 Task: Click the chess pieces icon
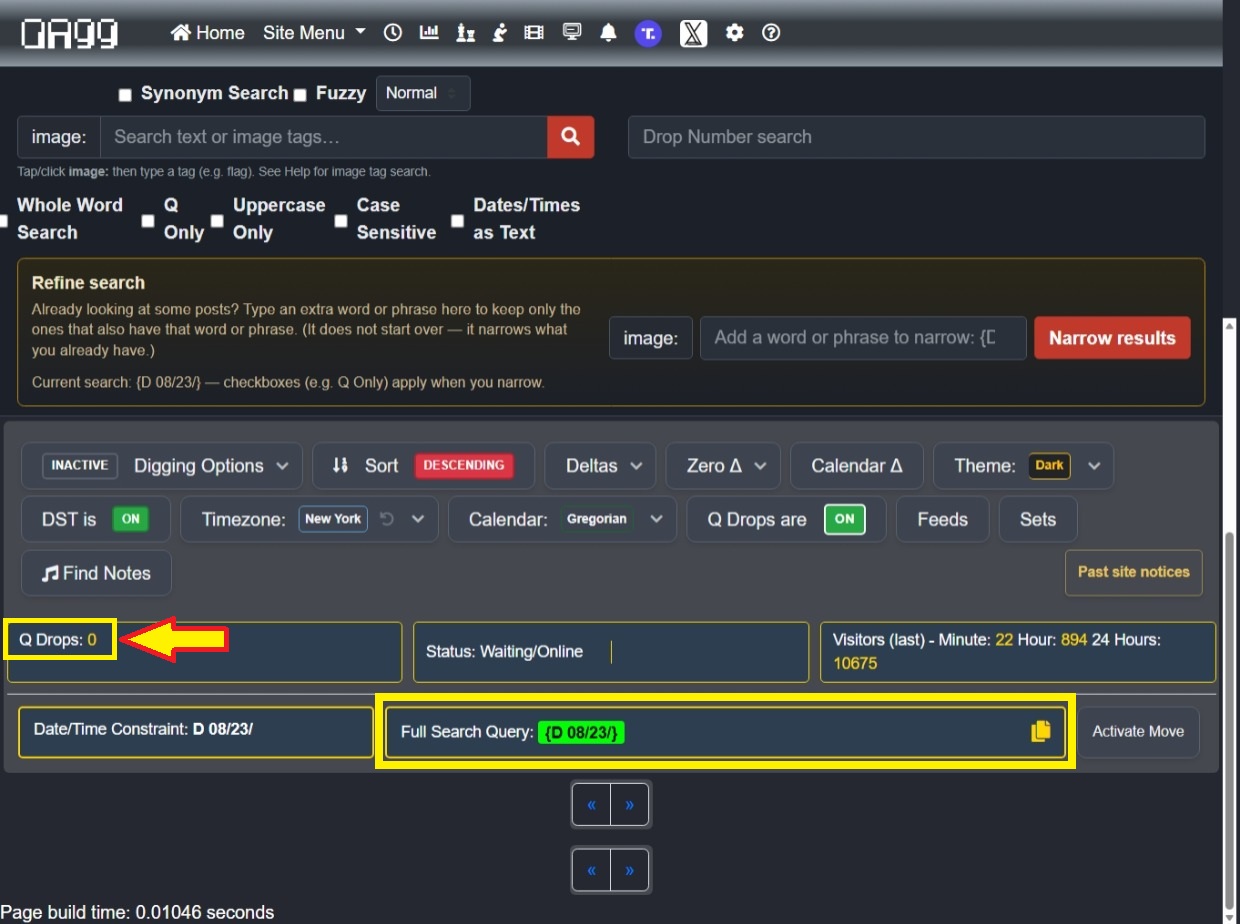(x=465, y=33)
